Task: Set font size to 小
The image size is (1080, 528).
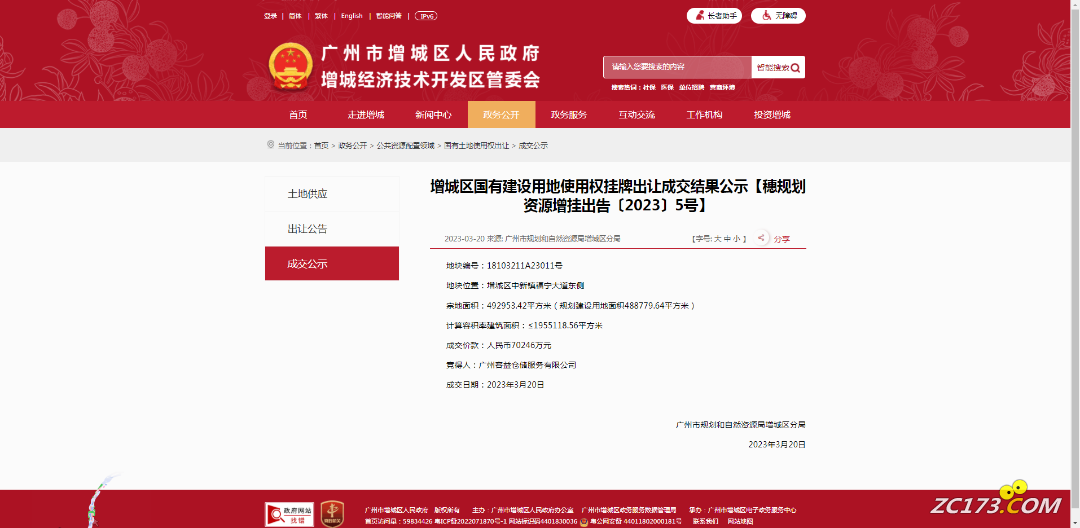Action: 736,239
